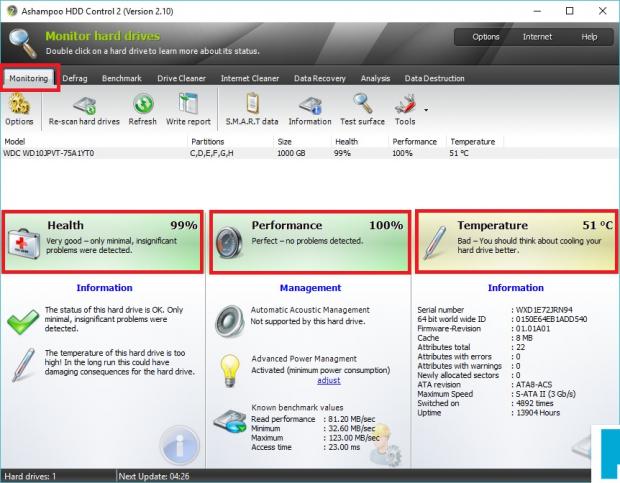The width and height of the screenshot is (620, 483).
Task: Click the Internet button in header
Action: 537,37
